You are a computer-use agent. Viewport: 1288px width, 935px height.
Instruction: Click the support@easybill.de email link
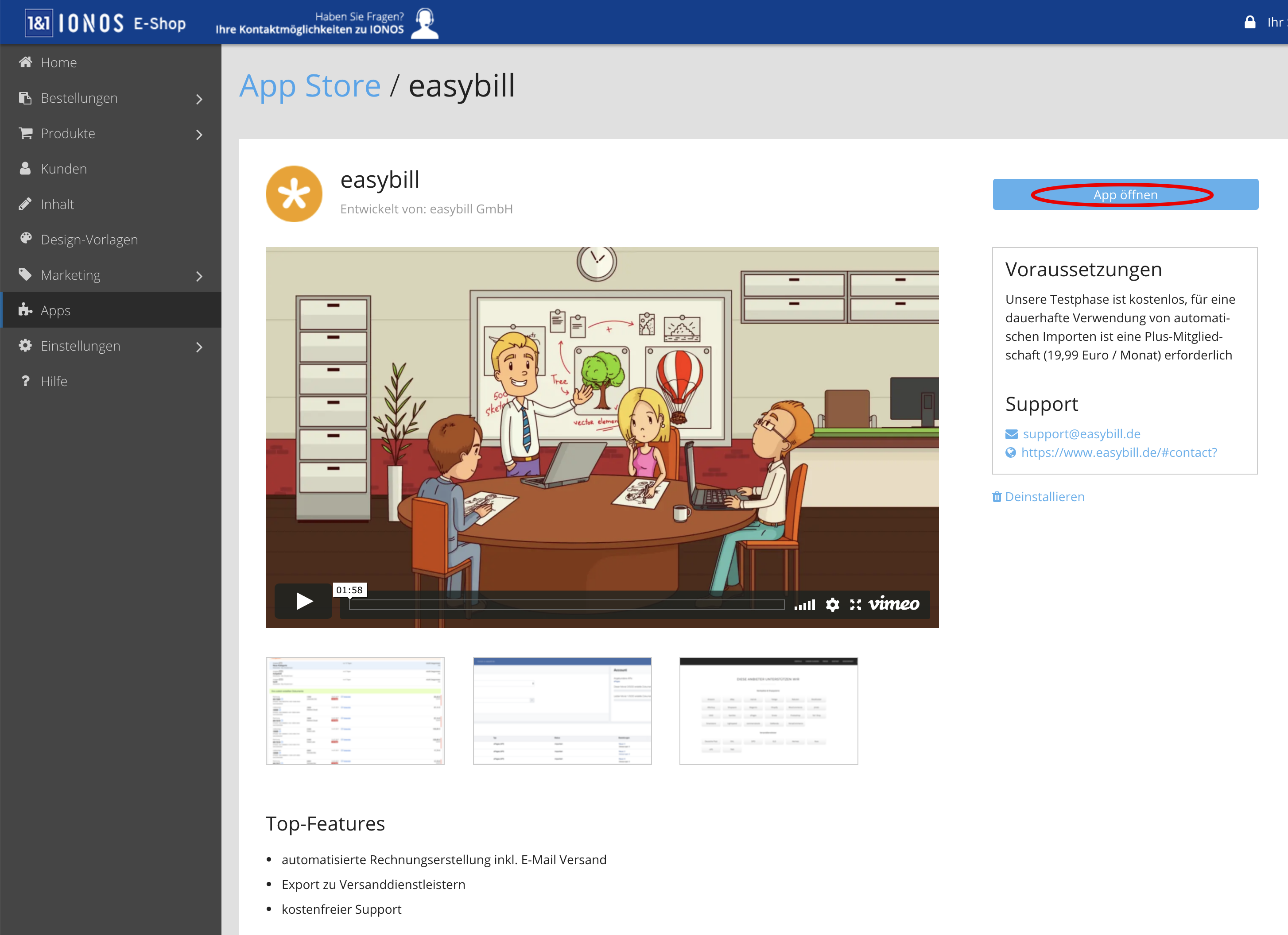click(x=1081, y=434)
